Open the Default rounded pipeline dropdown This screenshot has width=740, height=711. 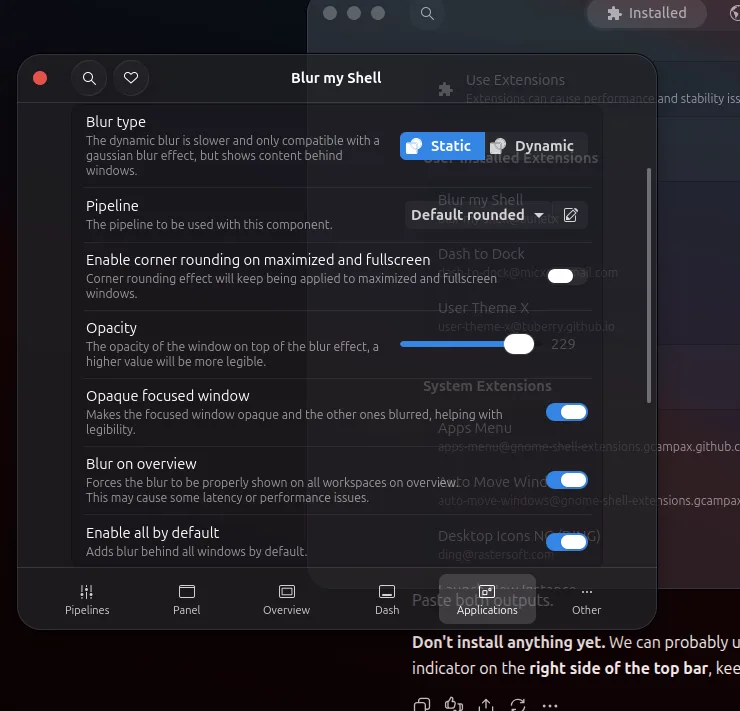[478, 215]
